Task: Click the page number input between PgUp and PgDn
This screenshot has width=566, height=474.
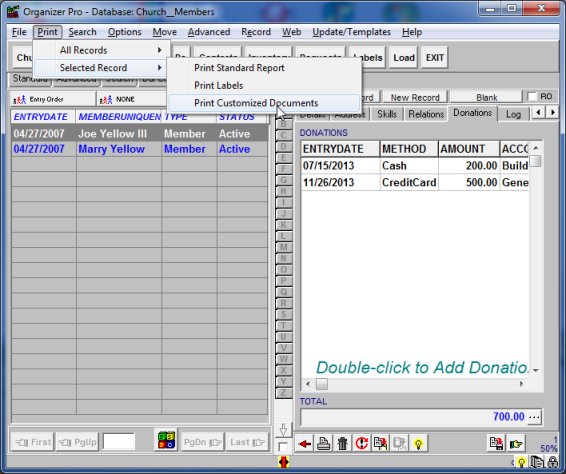Action: (x=119, y=442)
